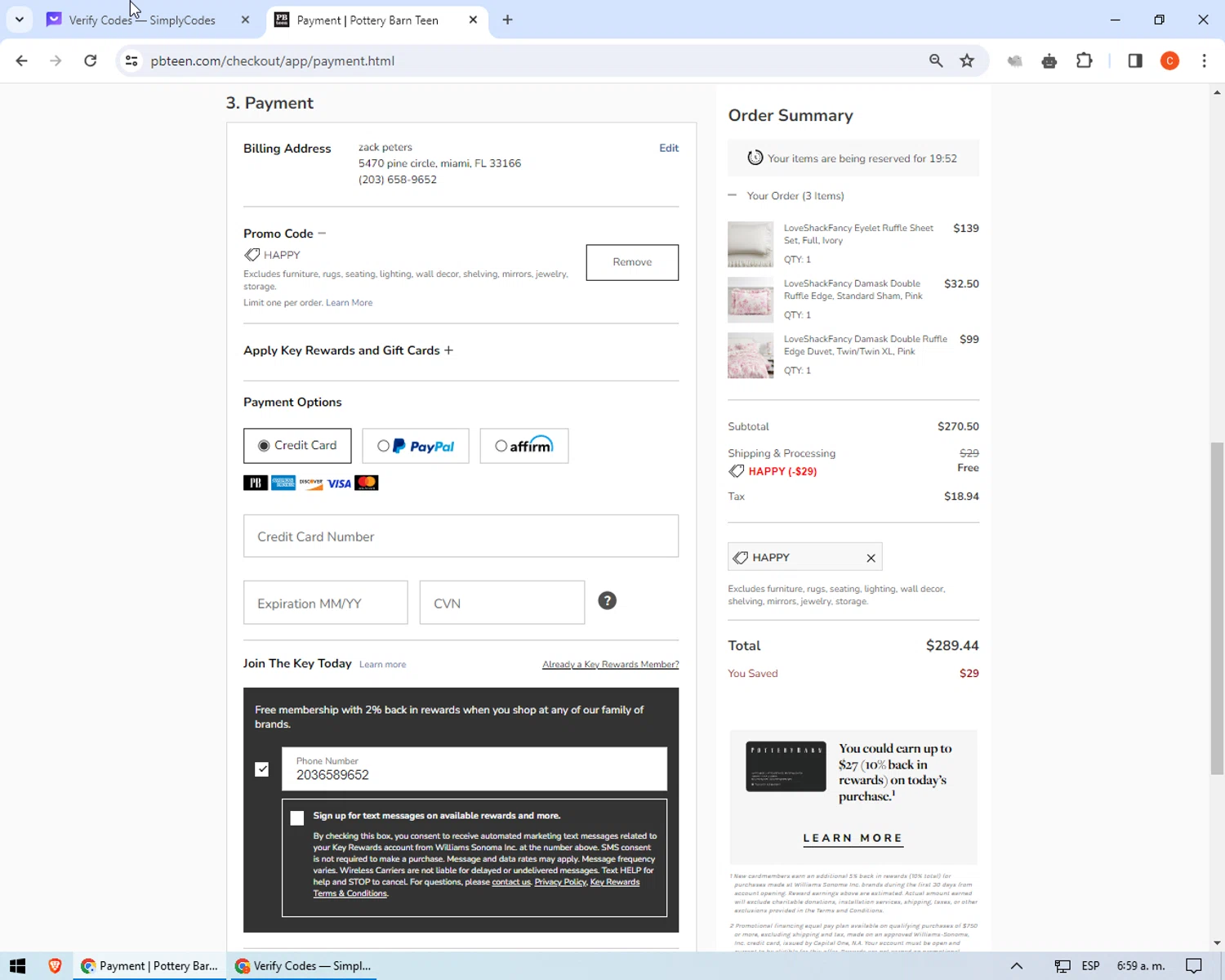Bookmark this page with the star icon

click(967, 60)
